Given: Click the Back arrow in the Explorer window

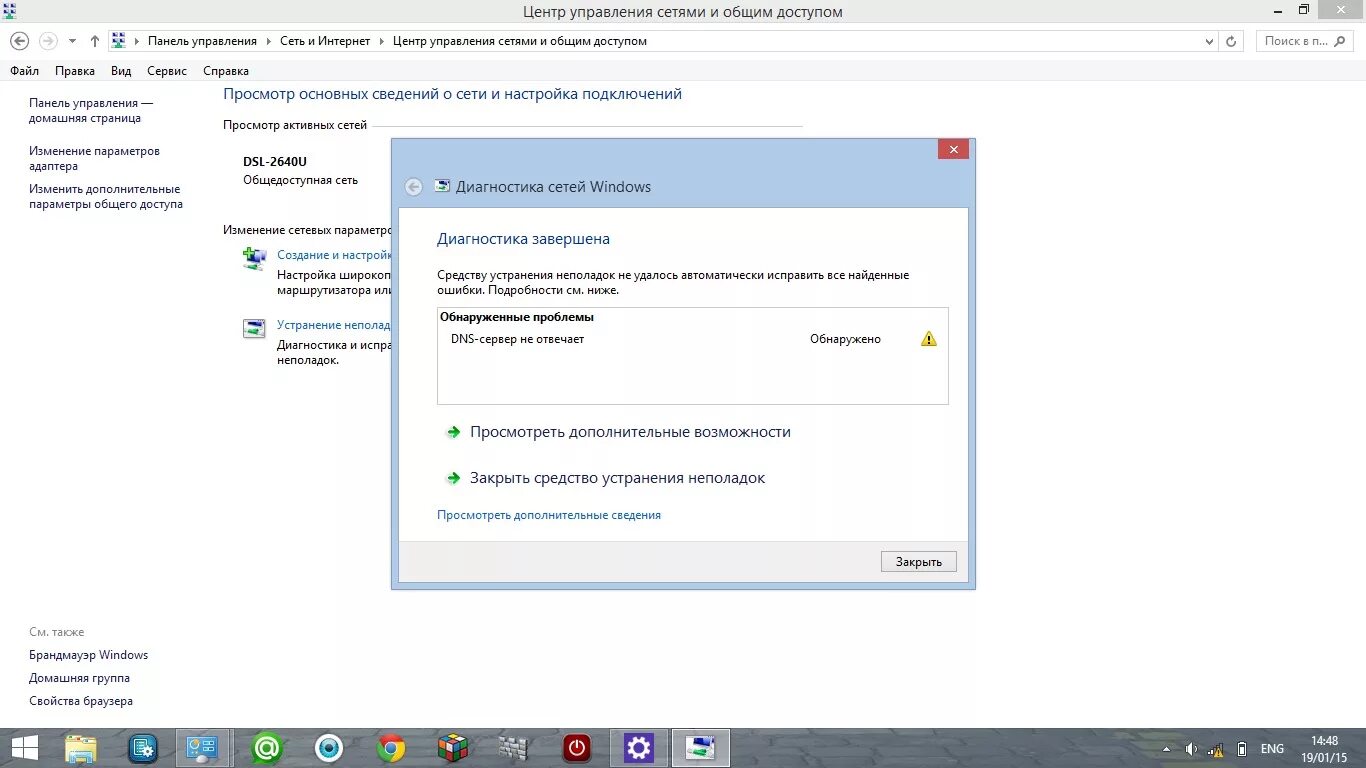Looking at the screenshot, I should pyautogui.click(x=19, y=41).
